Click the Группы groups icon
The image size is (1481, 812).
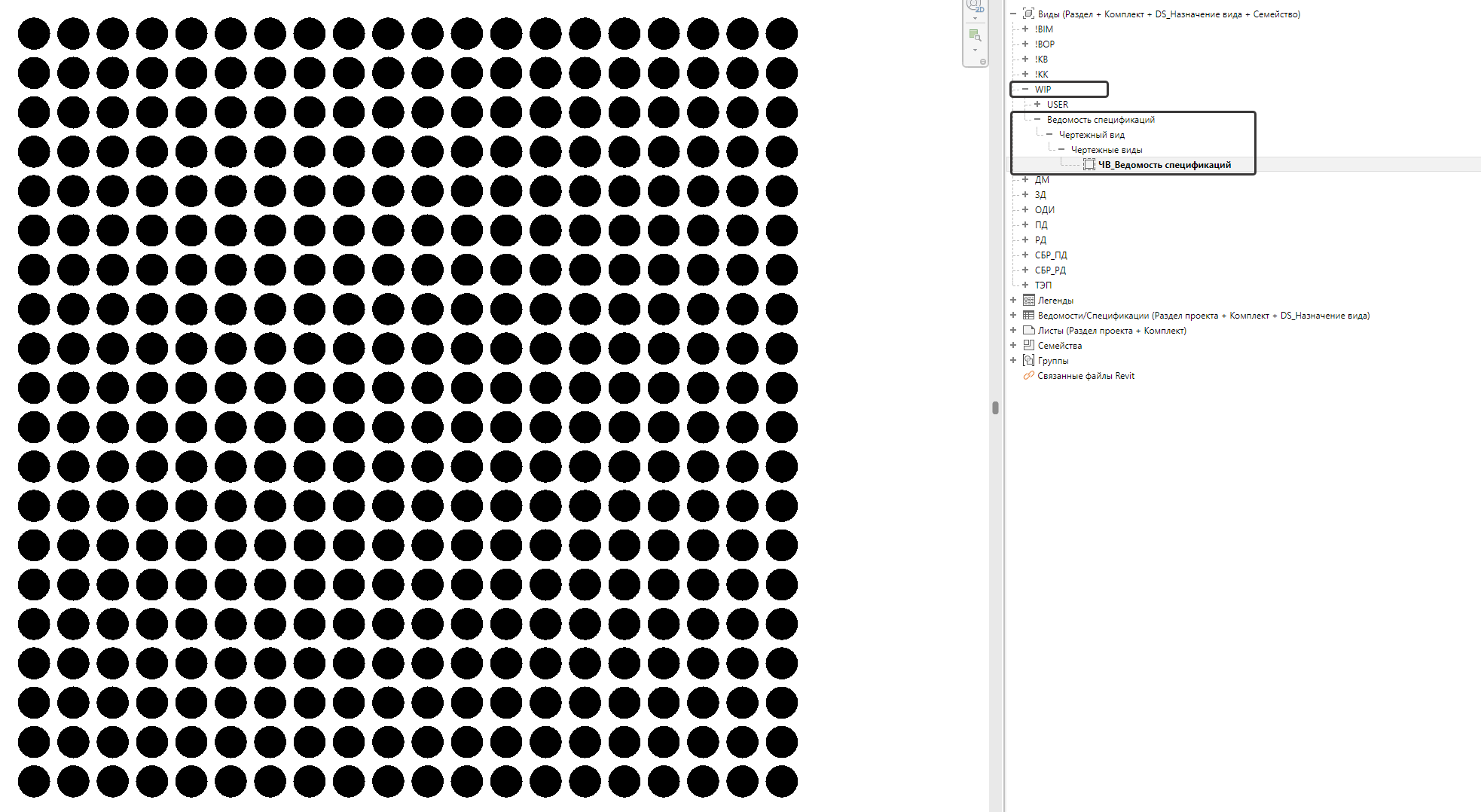coord(1028,361)
